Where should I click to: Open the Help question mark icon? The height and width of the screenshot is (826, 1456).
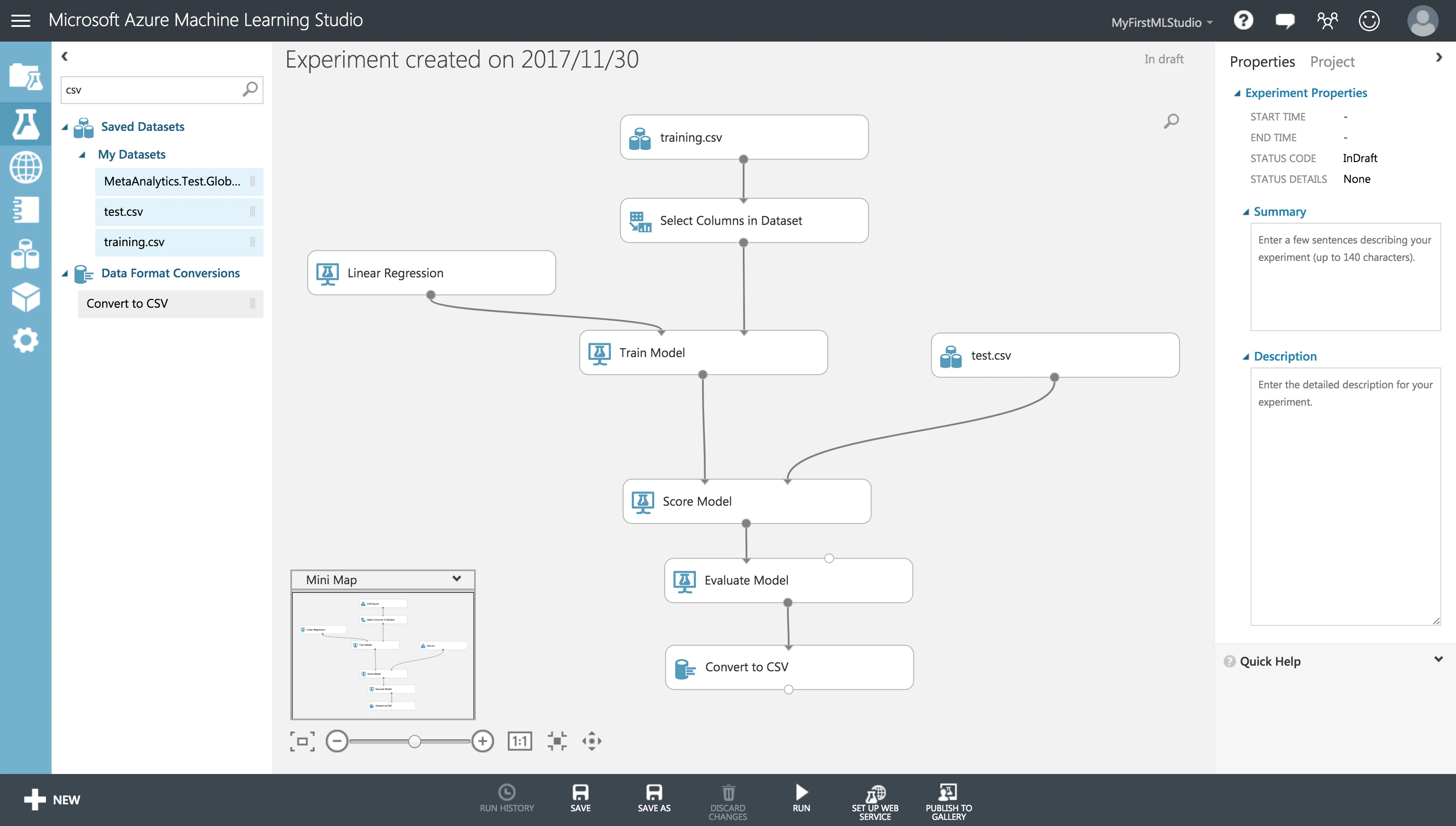[x=1243, y=21]
